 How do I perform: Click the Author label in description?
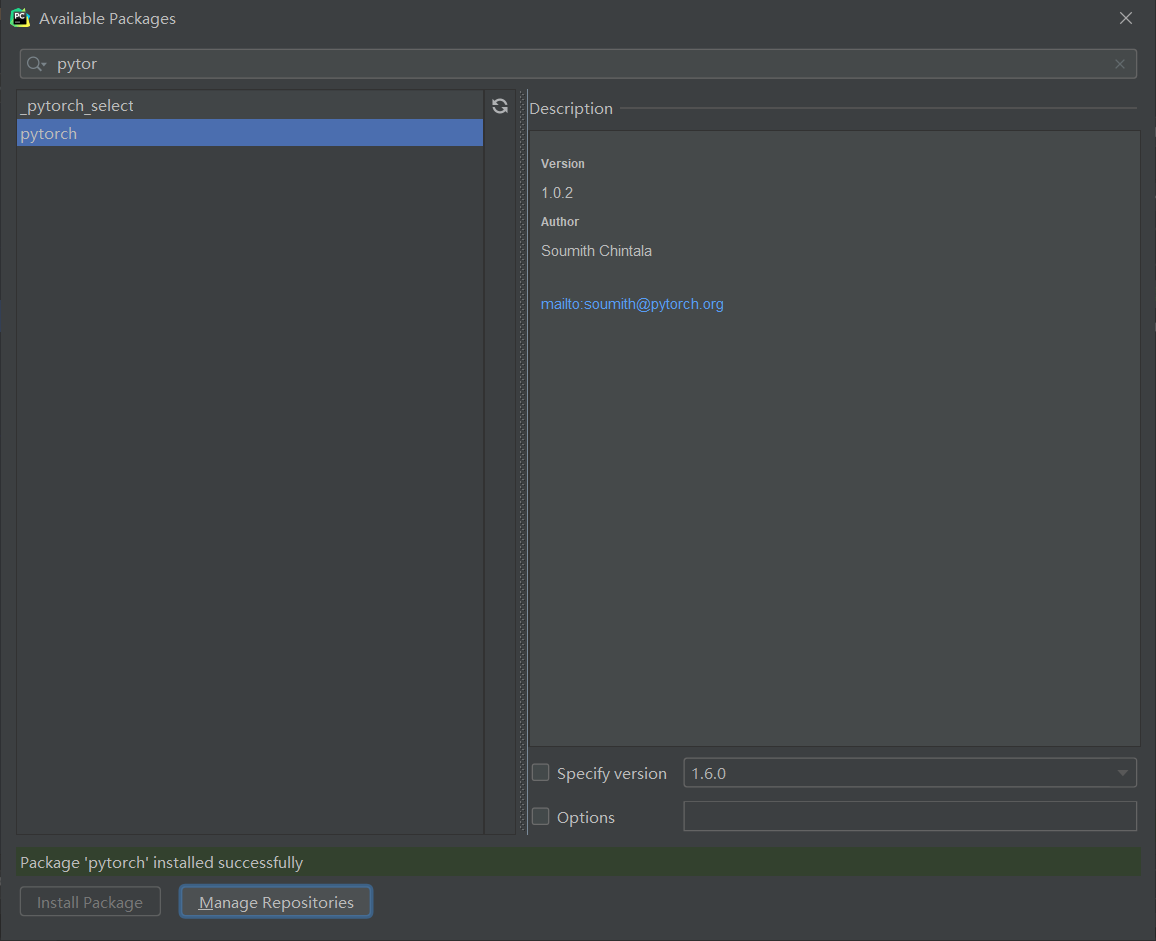(560, 222)
